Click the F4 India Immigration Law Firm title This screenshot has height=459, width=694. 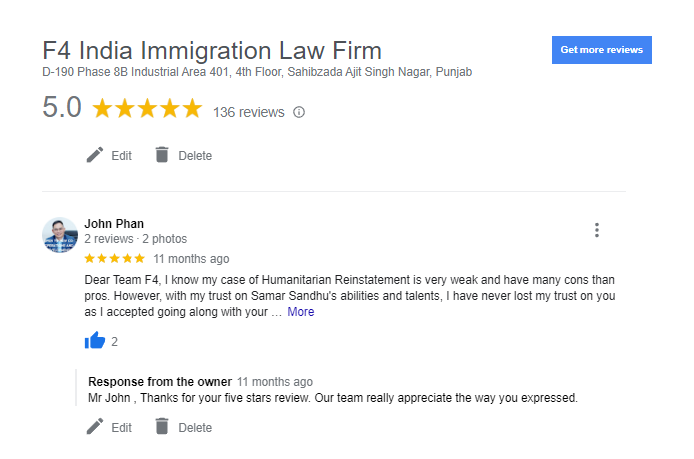pyautogui.click(x=212, y=51)
